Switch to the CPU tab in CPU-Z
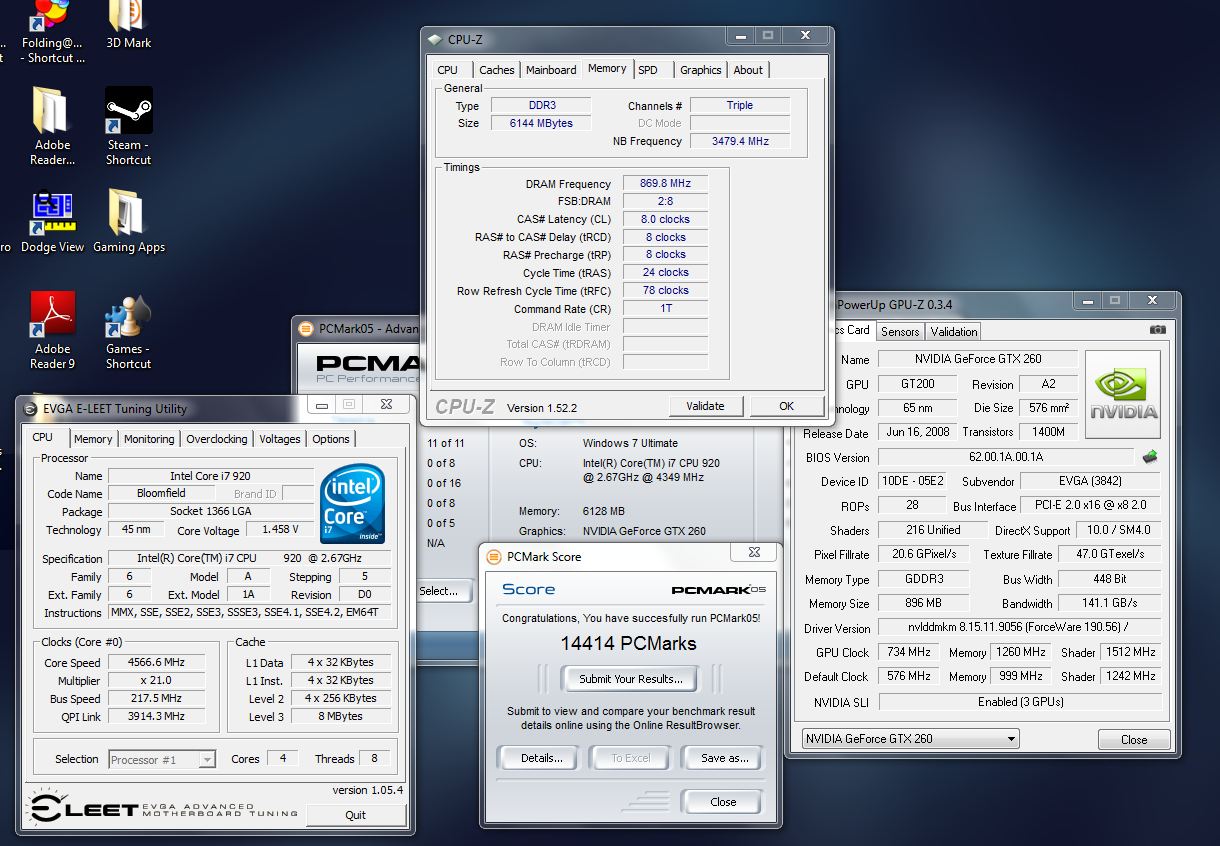Screen dimensions: 1220x846 point(448,70)
